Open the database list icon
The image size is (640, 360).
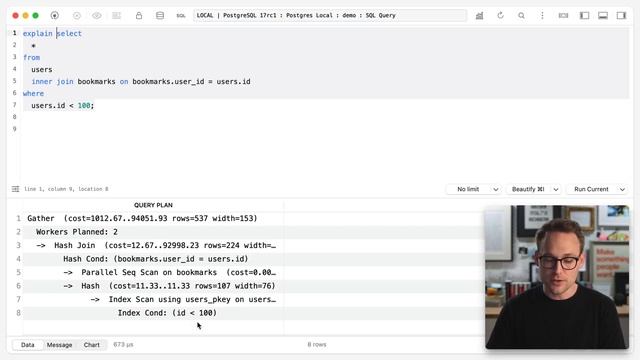(x=160, y=16)
